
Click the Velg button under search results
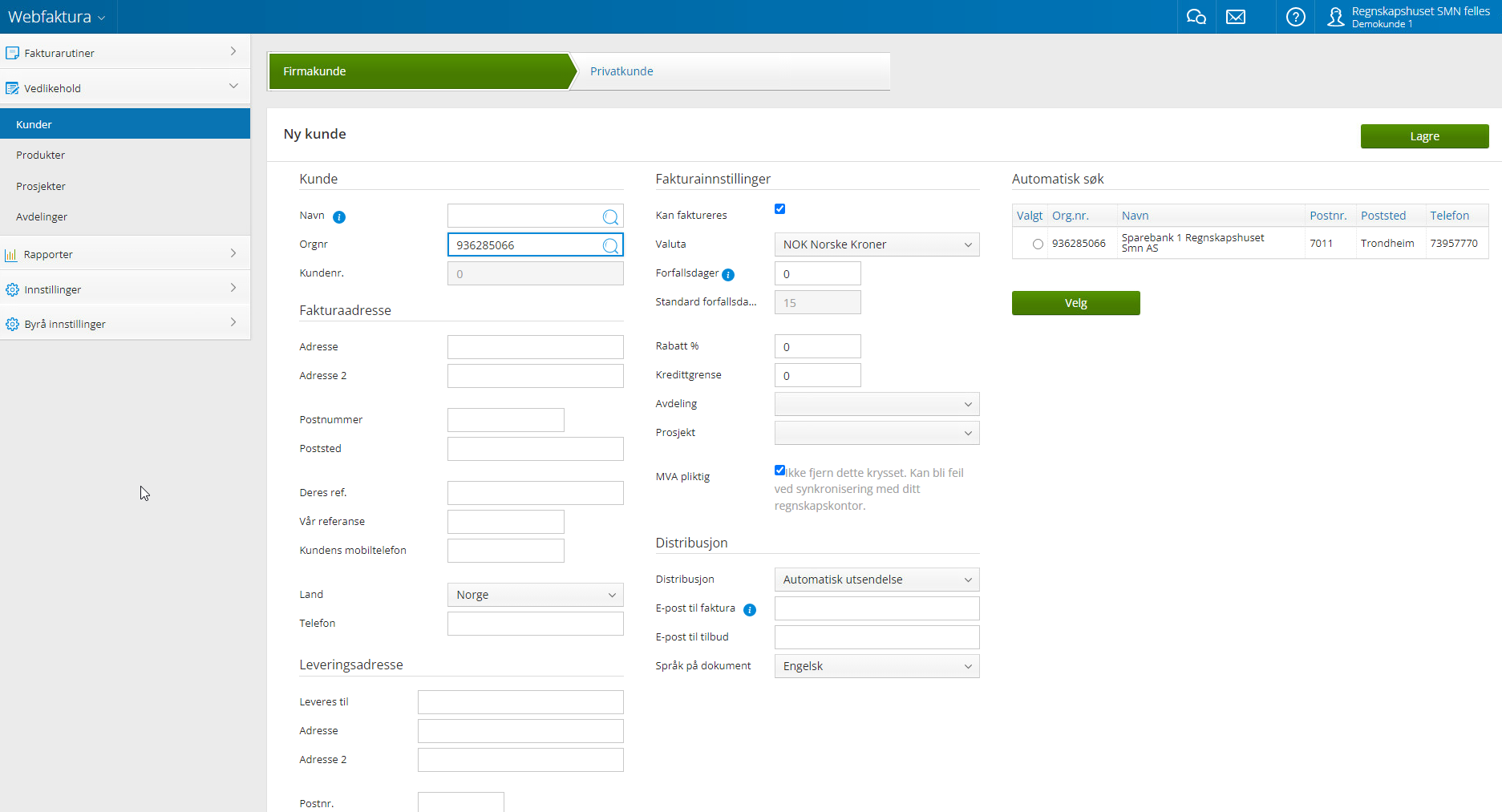1075,303
